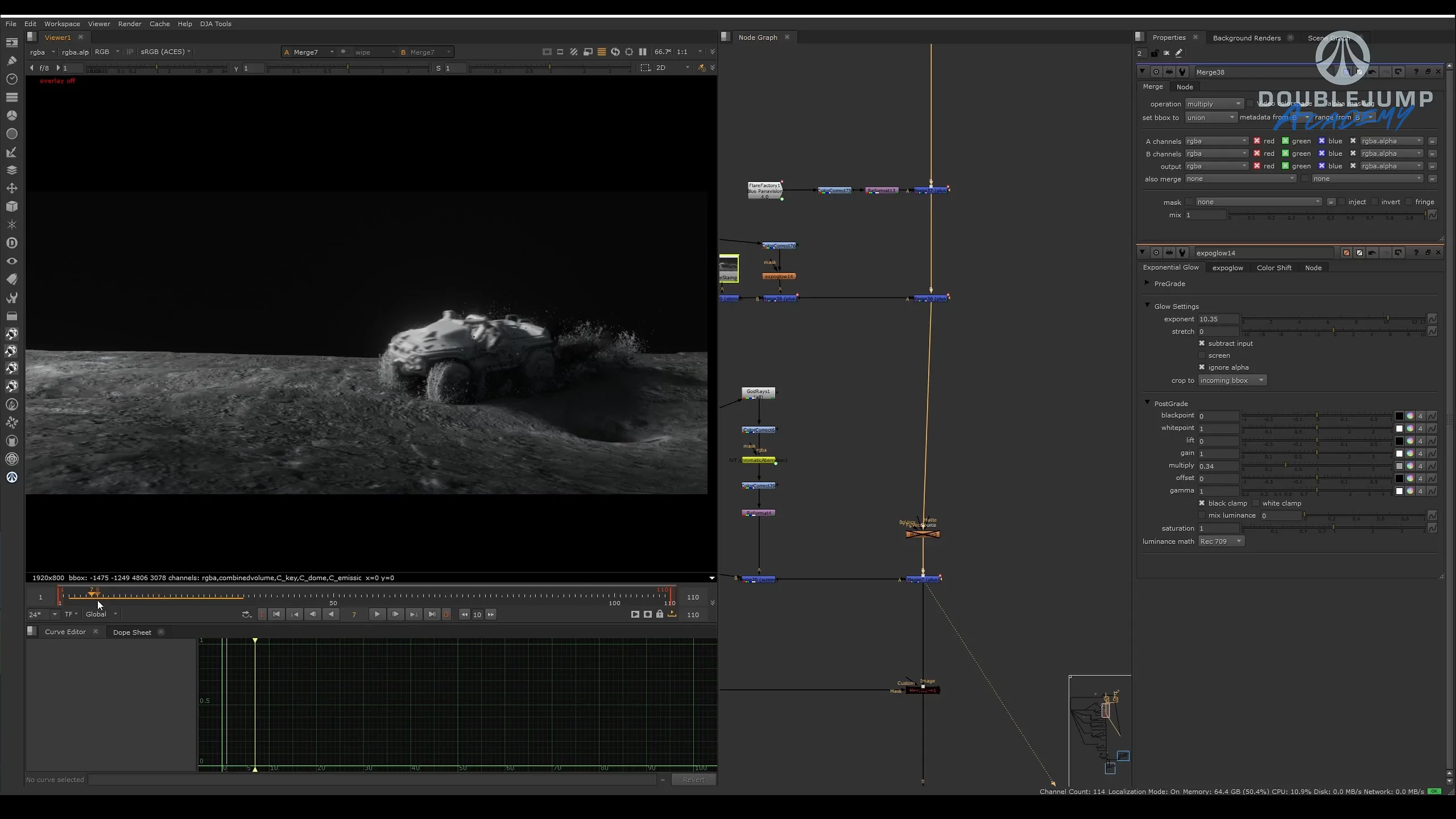
Task: Open the Color nodes menu in toolbar
Action: pos(12,115)
